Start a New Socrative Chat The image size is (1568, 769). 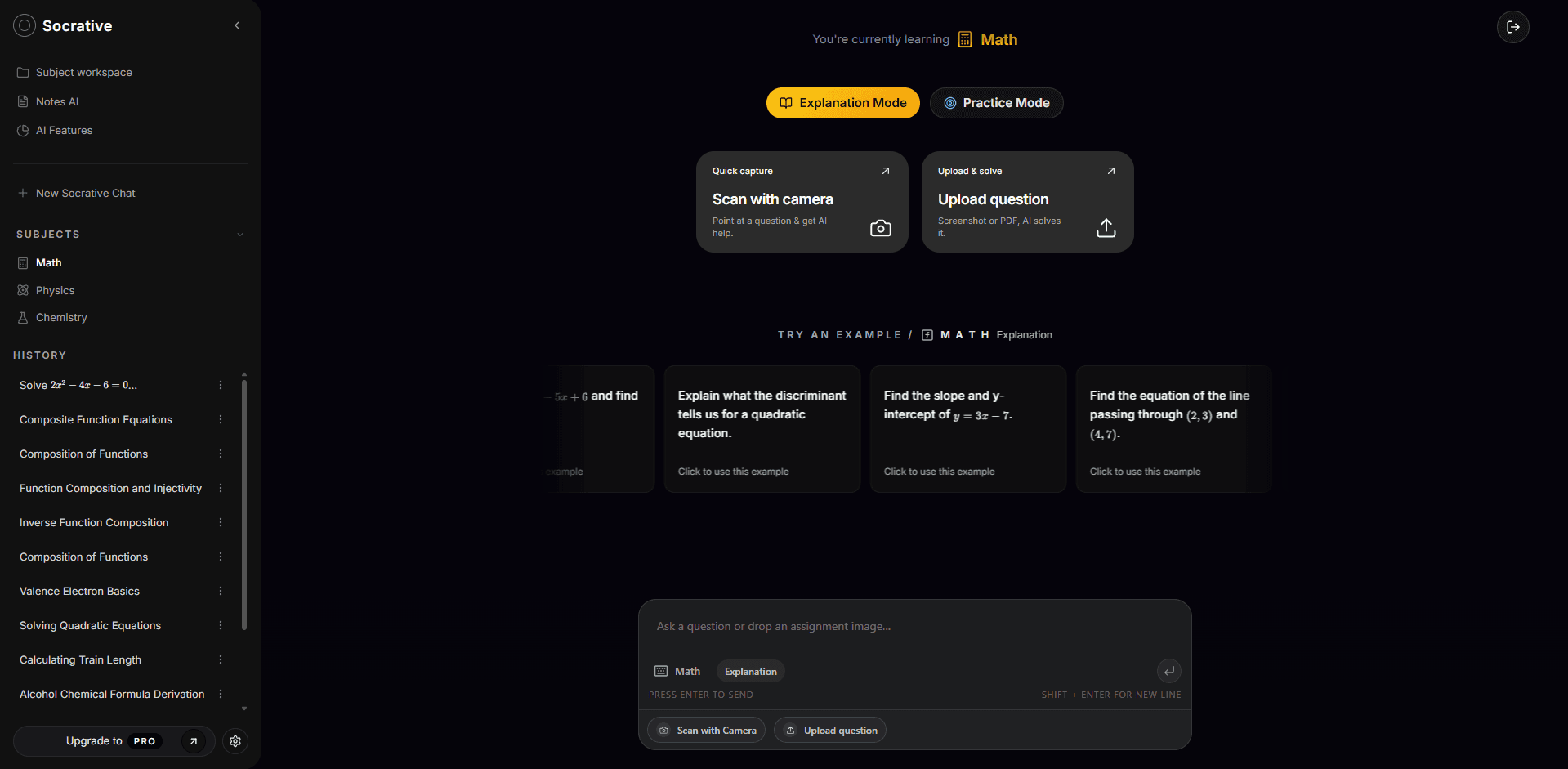tap(85, 193)
